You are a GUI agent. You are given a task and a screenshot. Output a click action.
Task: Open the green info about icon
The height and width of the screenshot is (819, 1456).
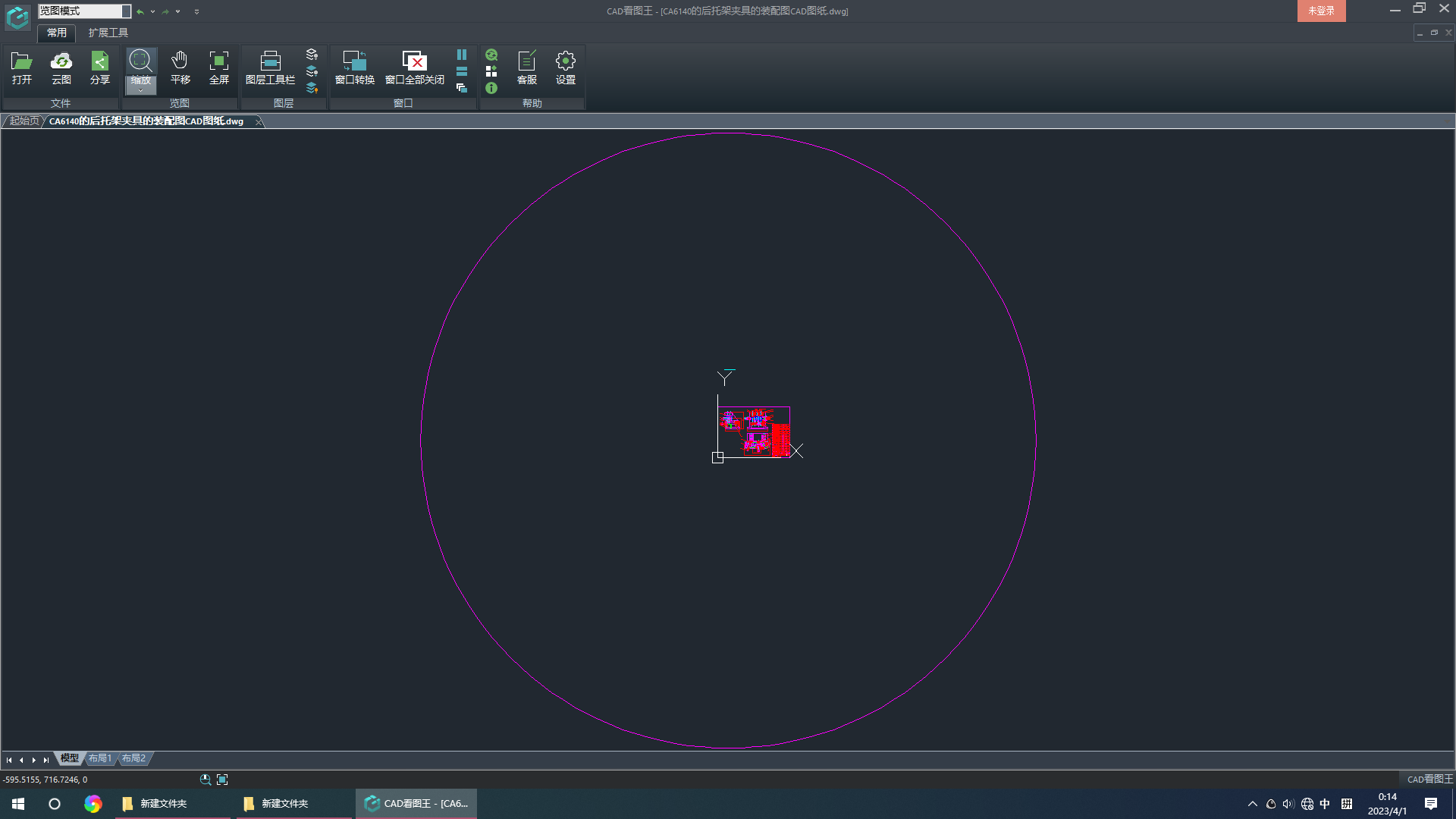click(x=491, y=88)
